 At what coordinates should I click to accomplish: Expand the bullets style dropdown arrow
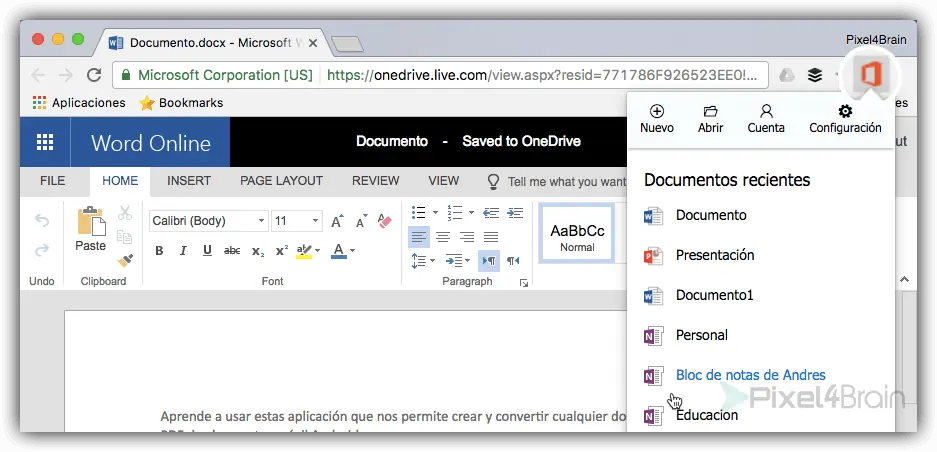pos(434,212)
